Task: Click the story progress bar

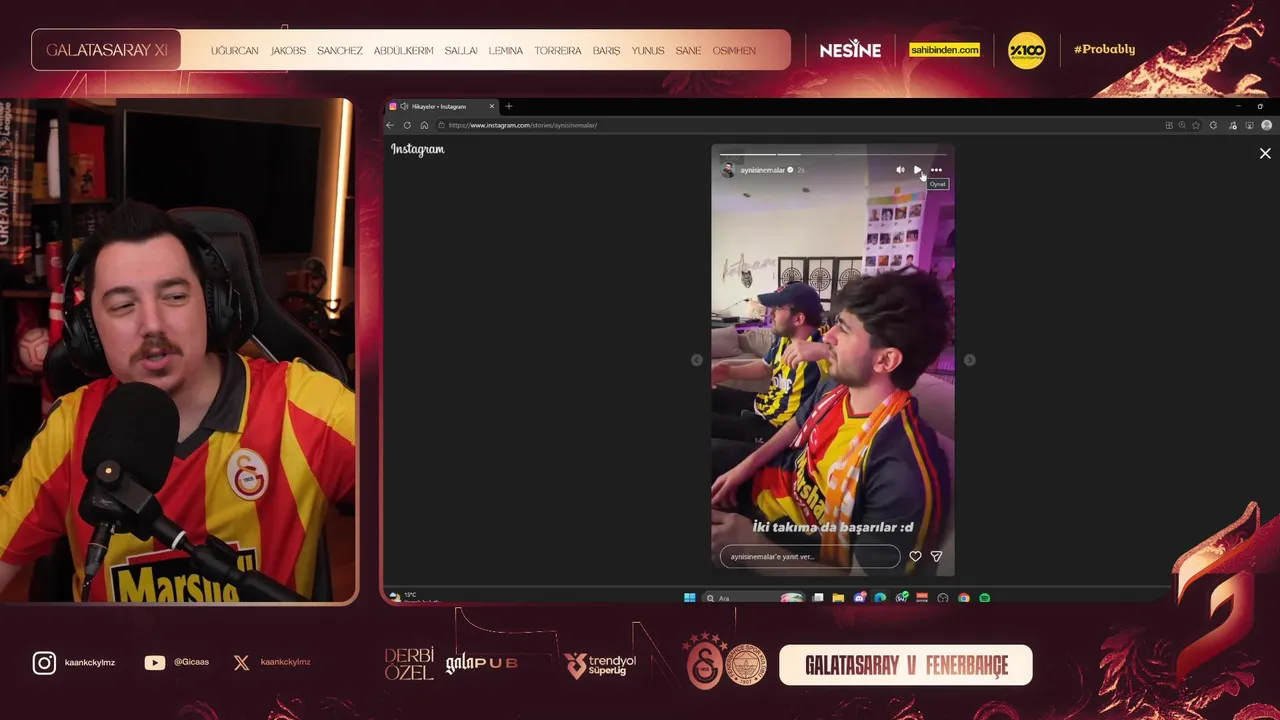Action: 832,154
